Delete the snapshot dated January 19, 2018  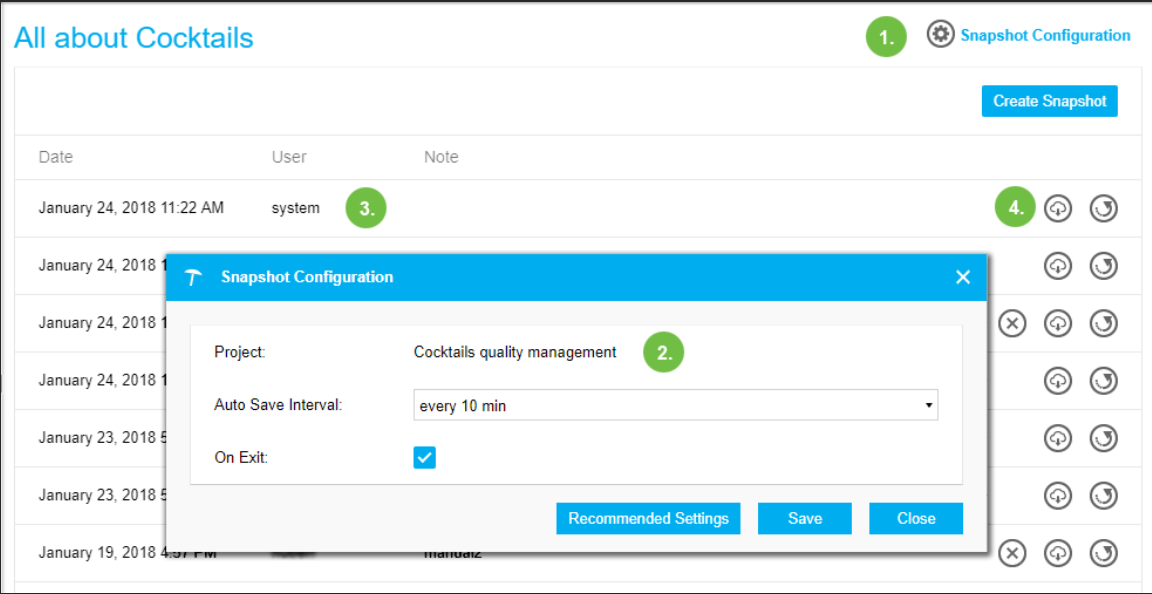[1012, 552]
